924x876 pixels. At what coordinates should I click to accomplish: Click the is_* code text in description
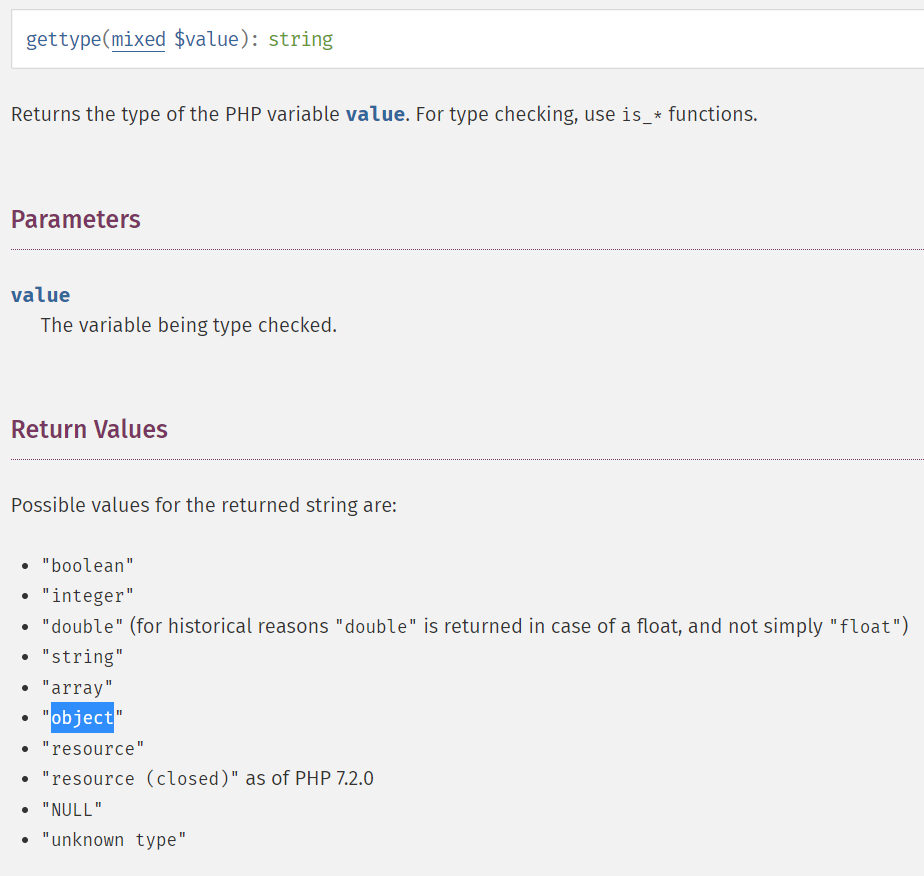642,115
